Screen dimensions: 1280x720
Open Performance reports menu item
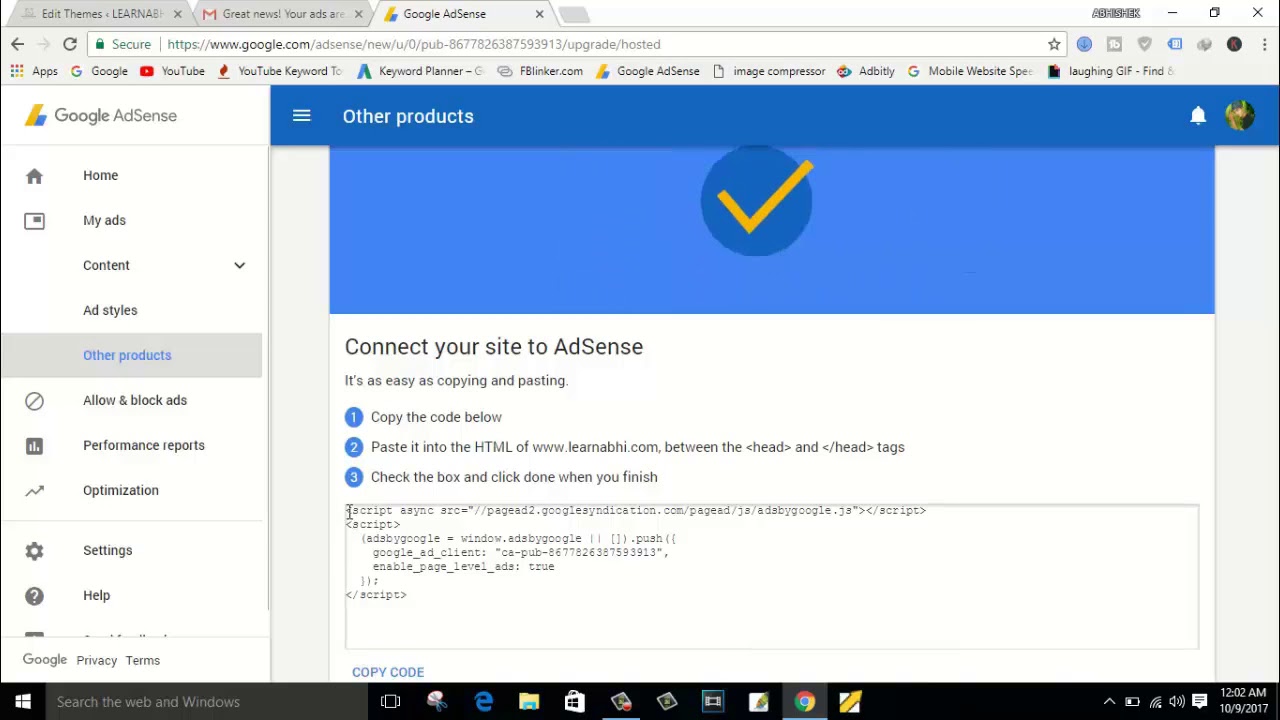click(x=144, y=446)
